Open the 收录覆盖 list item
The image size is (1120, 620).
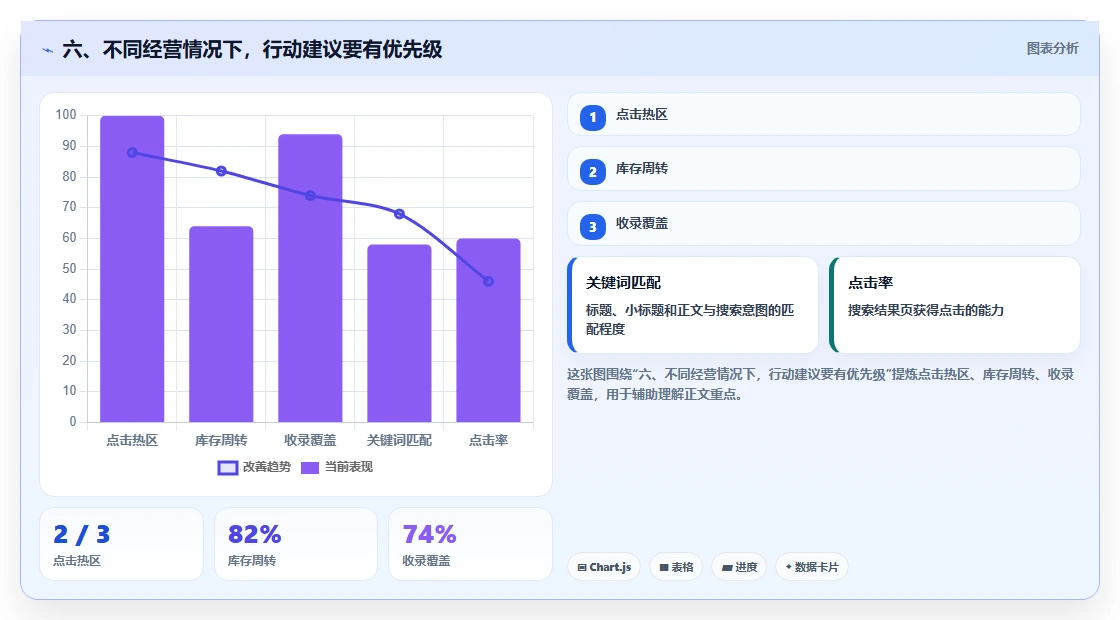pos(824,224)
